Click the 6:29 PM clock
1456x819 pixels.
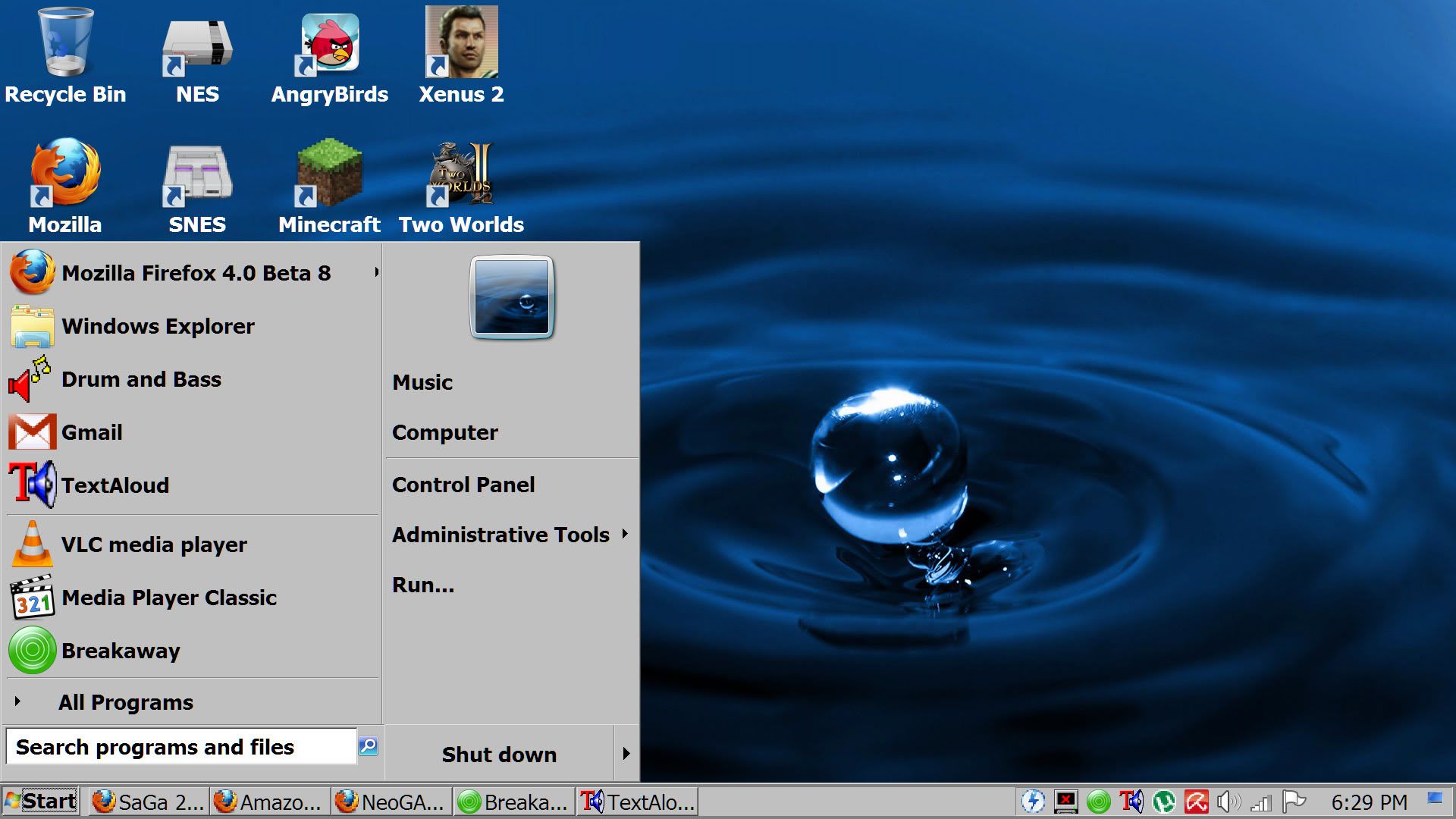coord(1369,802)
